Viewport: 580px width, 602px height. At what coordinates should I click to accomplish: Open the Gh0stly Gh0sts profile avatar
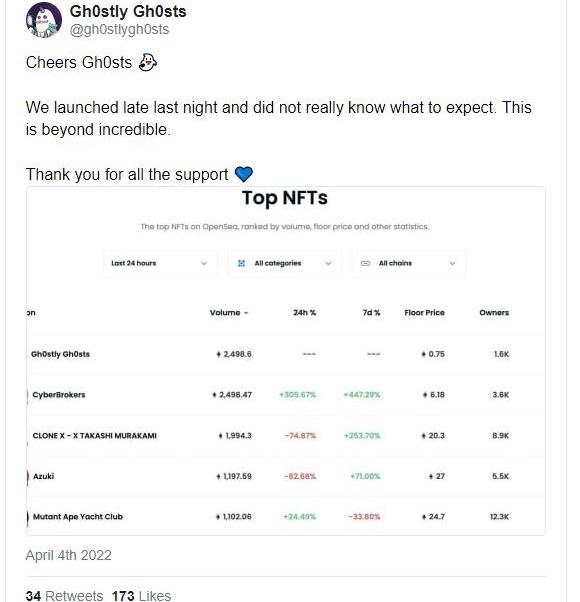click(44, 20)
